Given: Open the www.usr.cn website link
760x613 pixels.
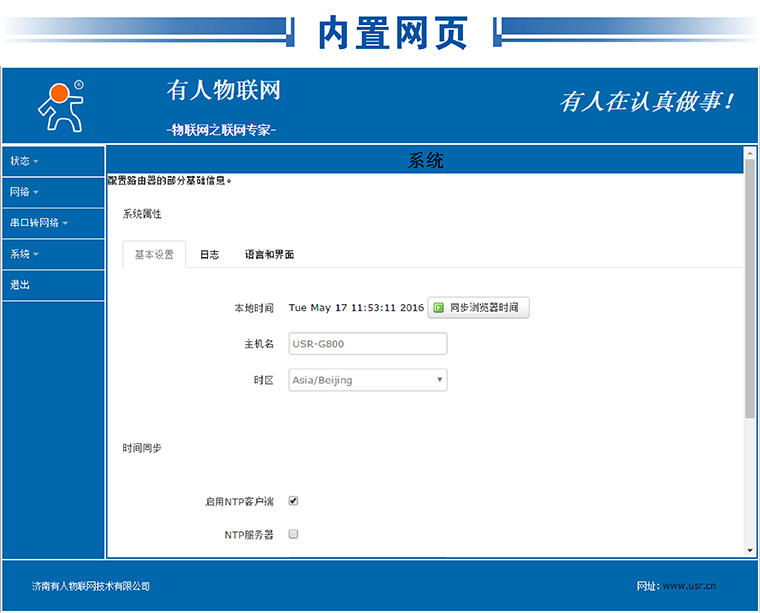Looking at the screenshot, I should (689, 586).
